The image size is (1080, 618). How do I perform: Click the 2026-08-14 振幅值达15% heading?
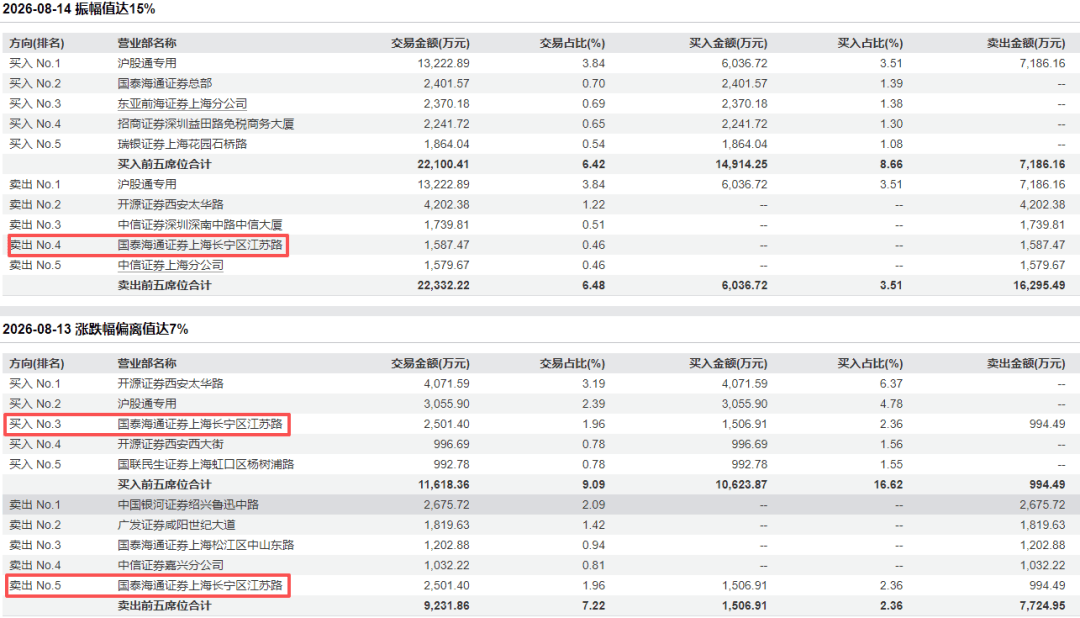pos(79,9)
